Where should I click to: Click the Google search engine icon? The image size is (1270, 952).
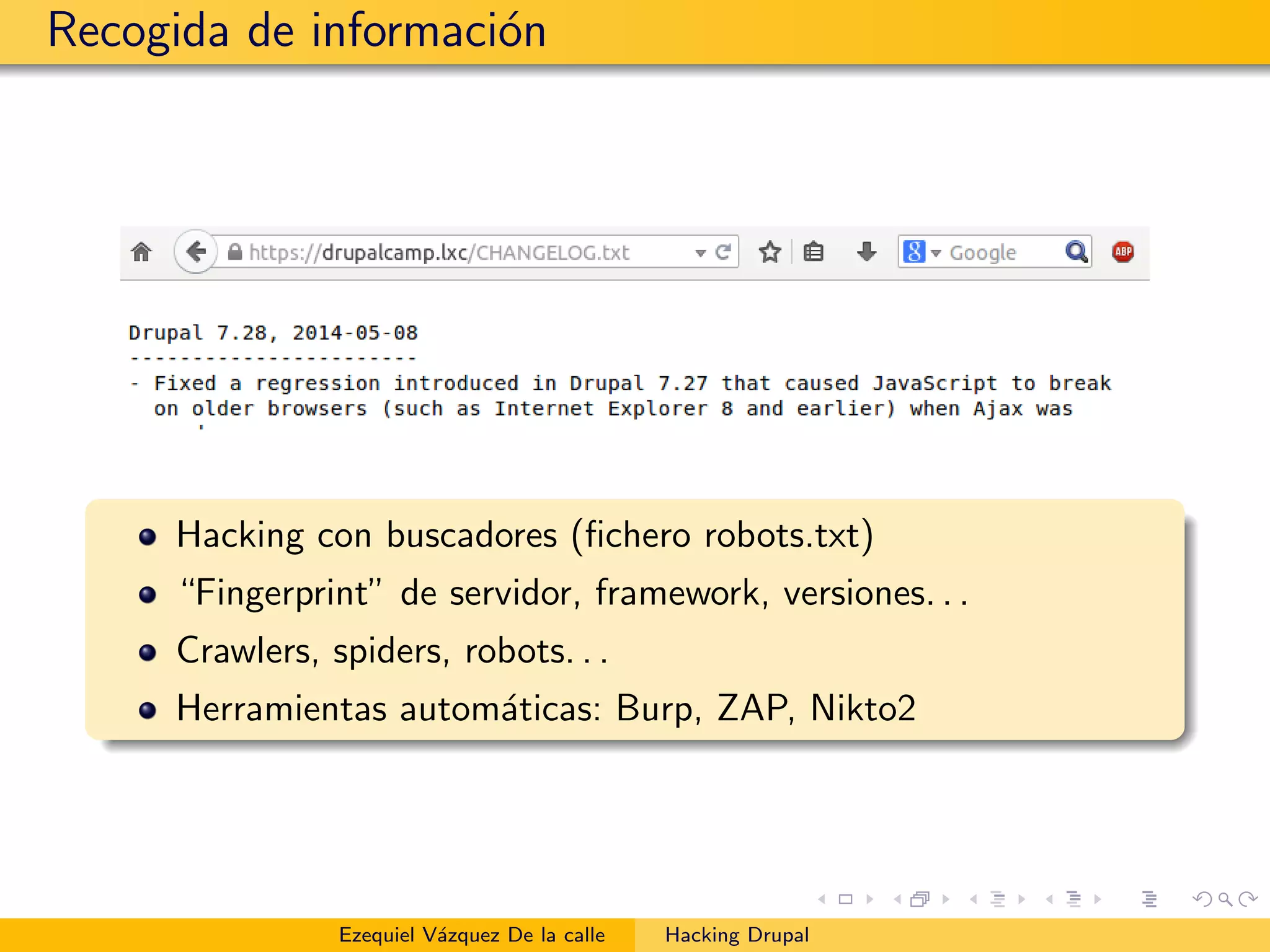coord(914,252)
